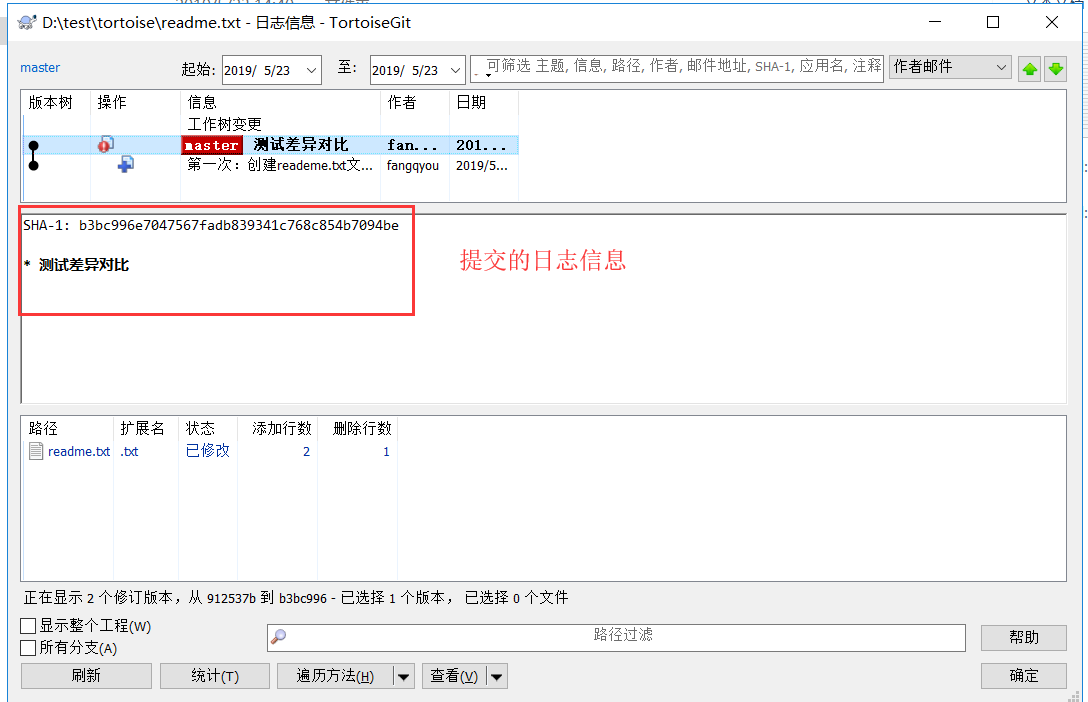1088x702 pixels.
Task: Select the red master branch label
Action: point(211,144)
